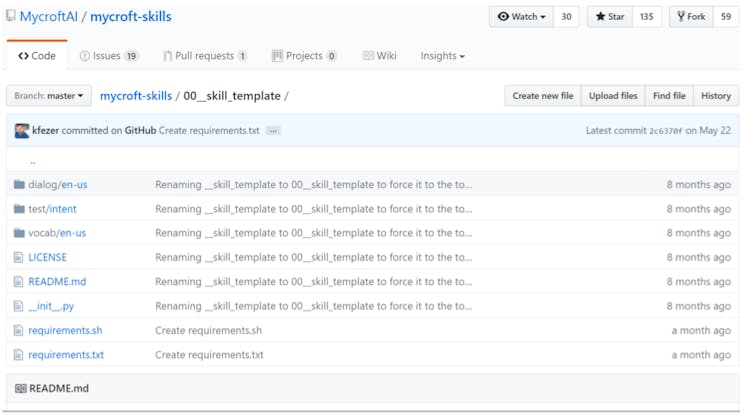This screenshot has width=740, height=416.
Task: Click the forks count 59
Action: (726, 17)
